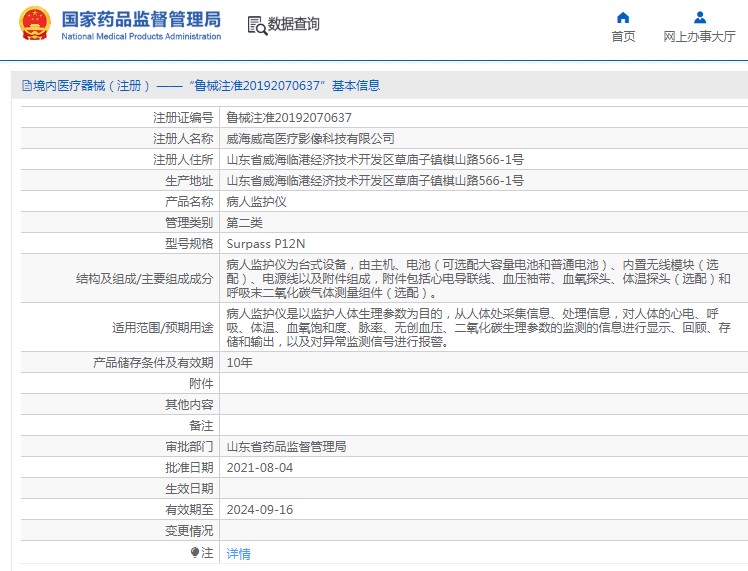
Task: Click registrant name 威海威高医疗影像科技有限公司
Action: (310, 138)
